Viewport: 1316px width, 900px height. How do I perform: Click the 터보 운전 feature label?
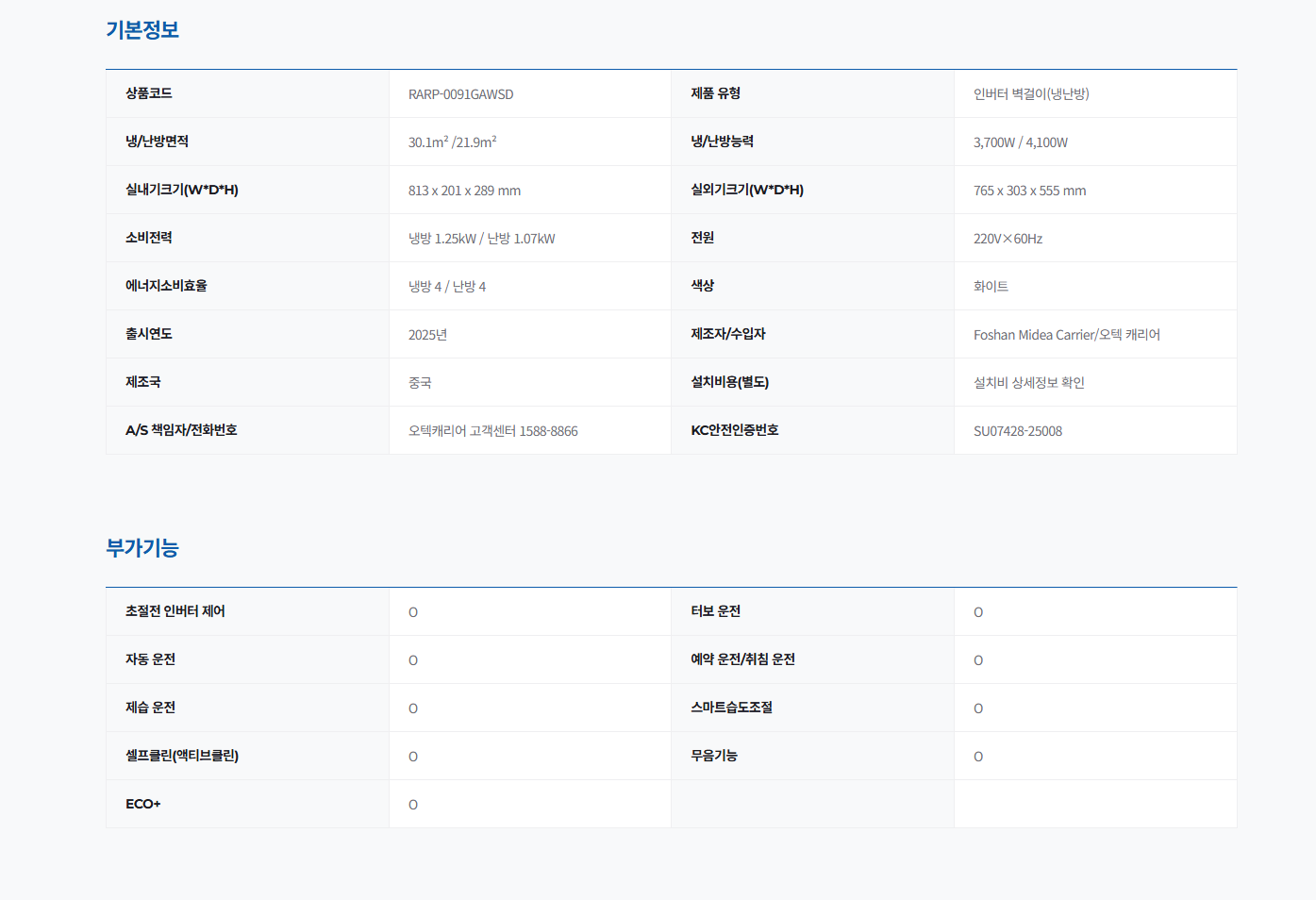(715, 611)
